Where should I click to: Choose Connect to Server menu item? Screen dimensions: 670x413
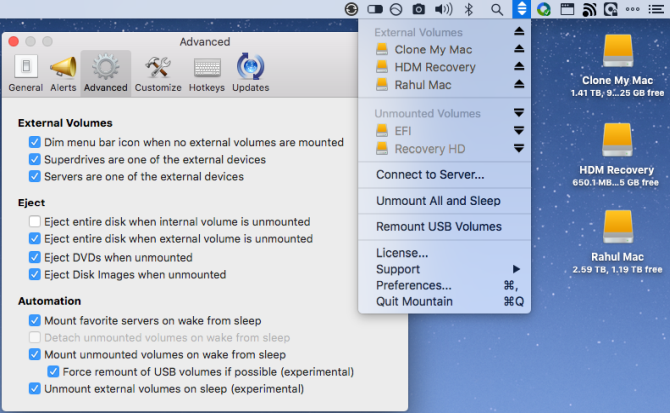coord(430,175)
